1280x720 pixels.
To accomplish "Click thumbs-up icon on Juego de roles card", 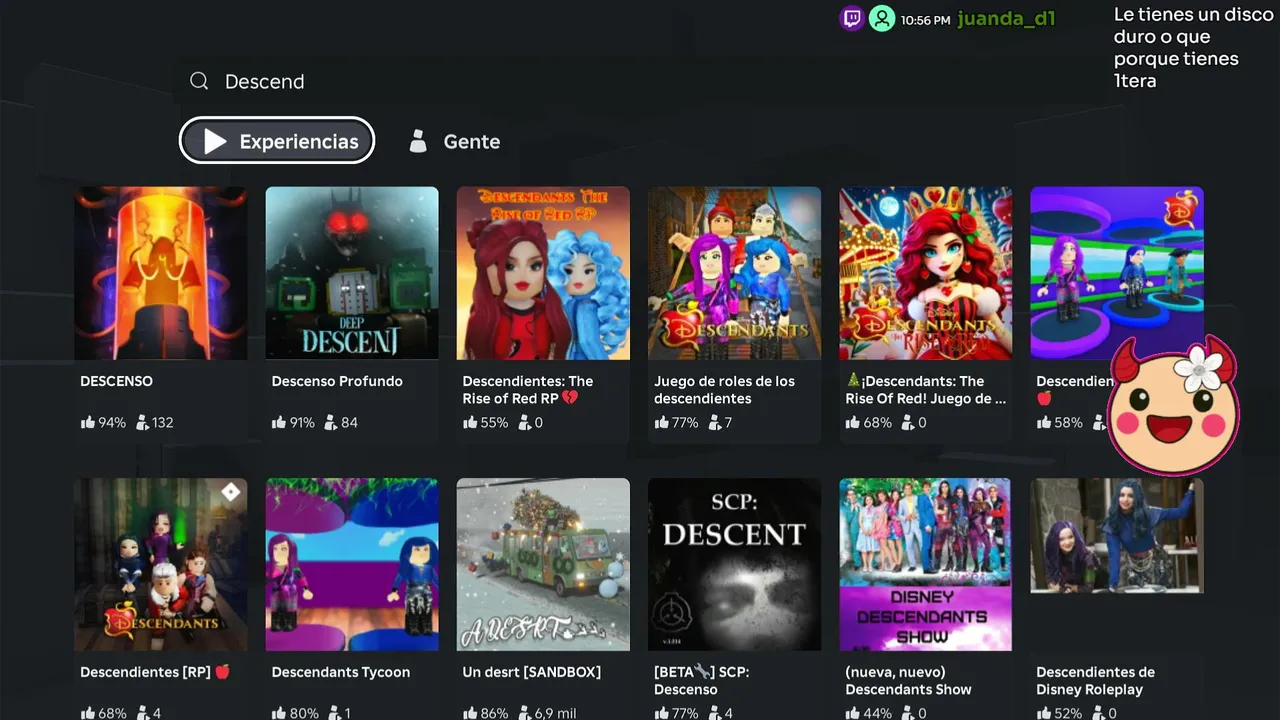I will tap(661, 422).
